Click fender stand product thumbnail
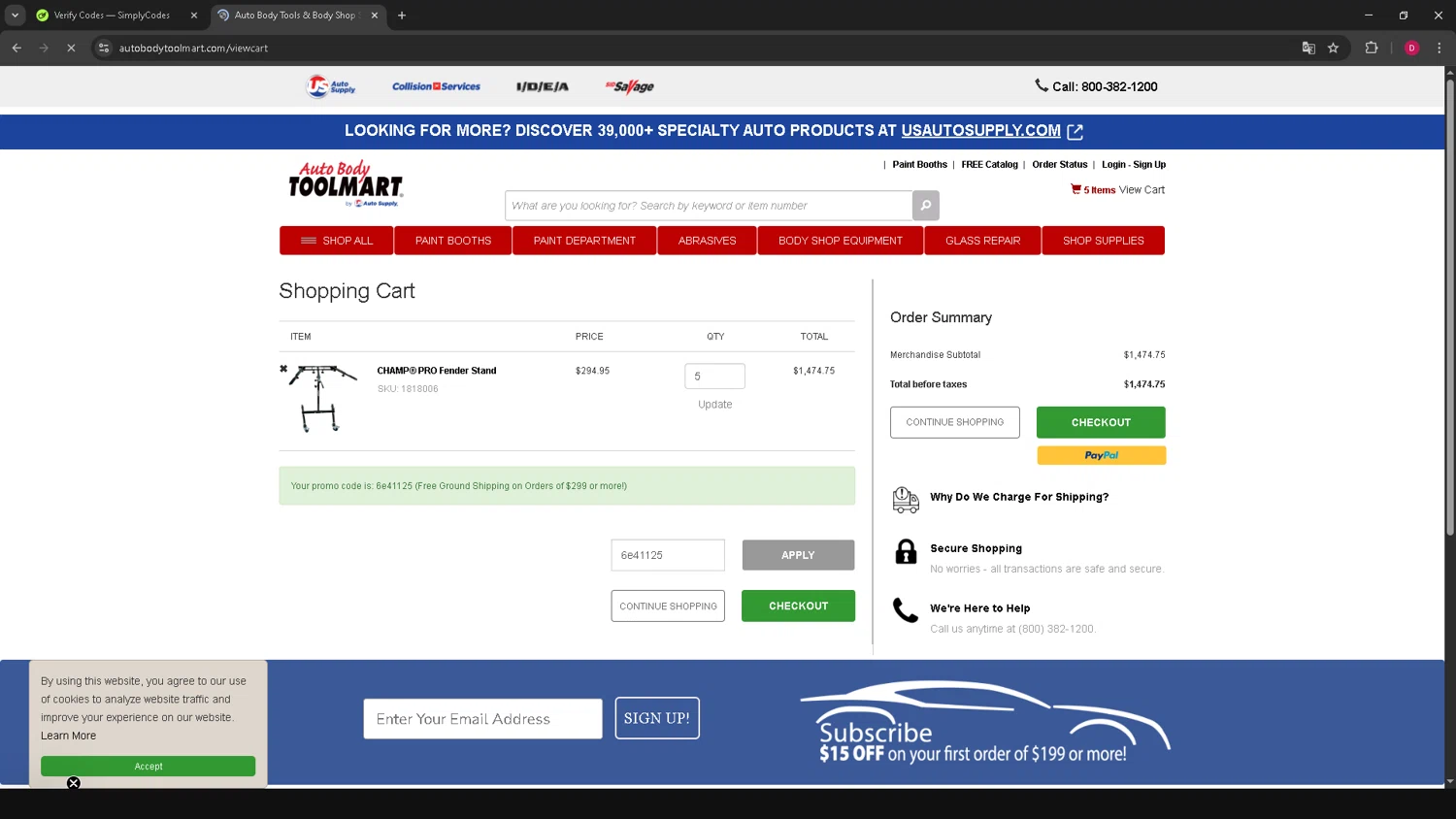The height and width of the screenshot is (819, 1456). 322,398
